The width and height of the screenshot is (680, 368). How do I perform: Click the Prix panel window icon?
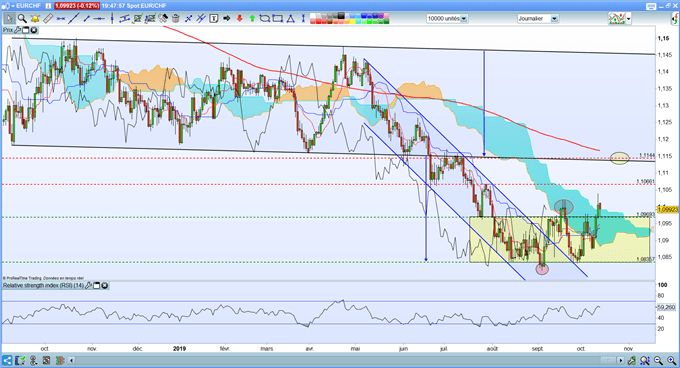click(26, 30)
